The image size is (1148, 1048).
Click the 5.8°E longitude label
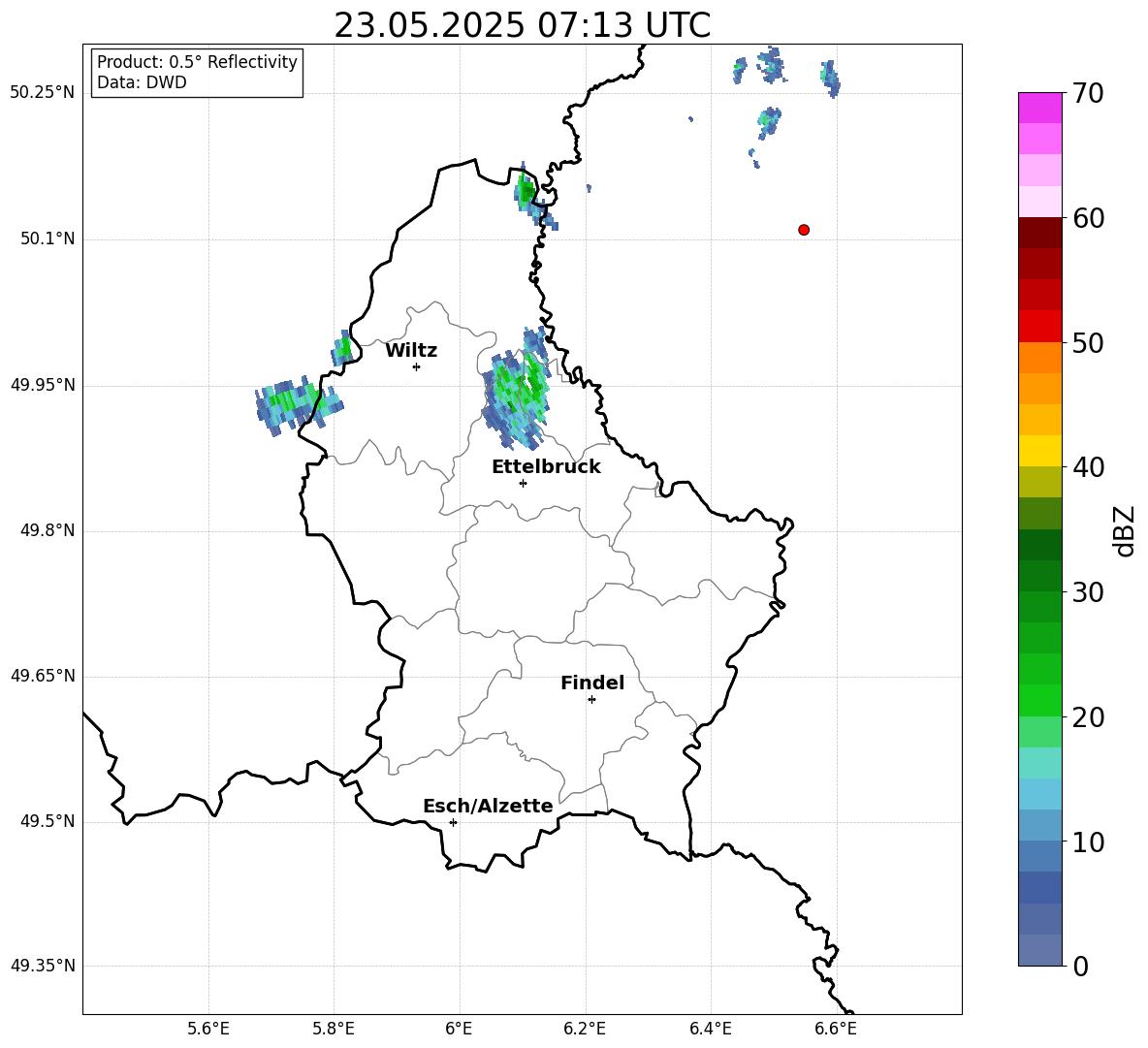(x=334, y=1029)
